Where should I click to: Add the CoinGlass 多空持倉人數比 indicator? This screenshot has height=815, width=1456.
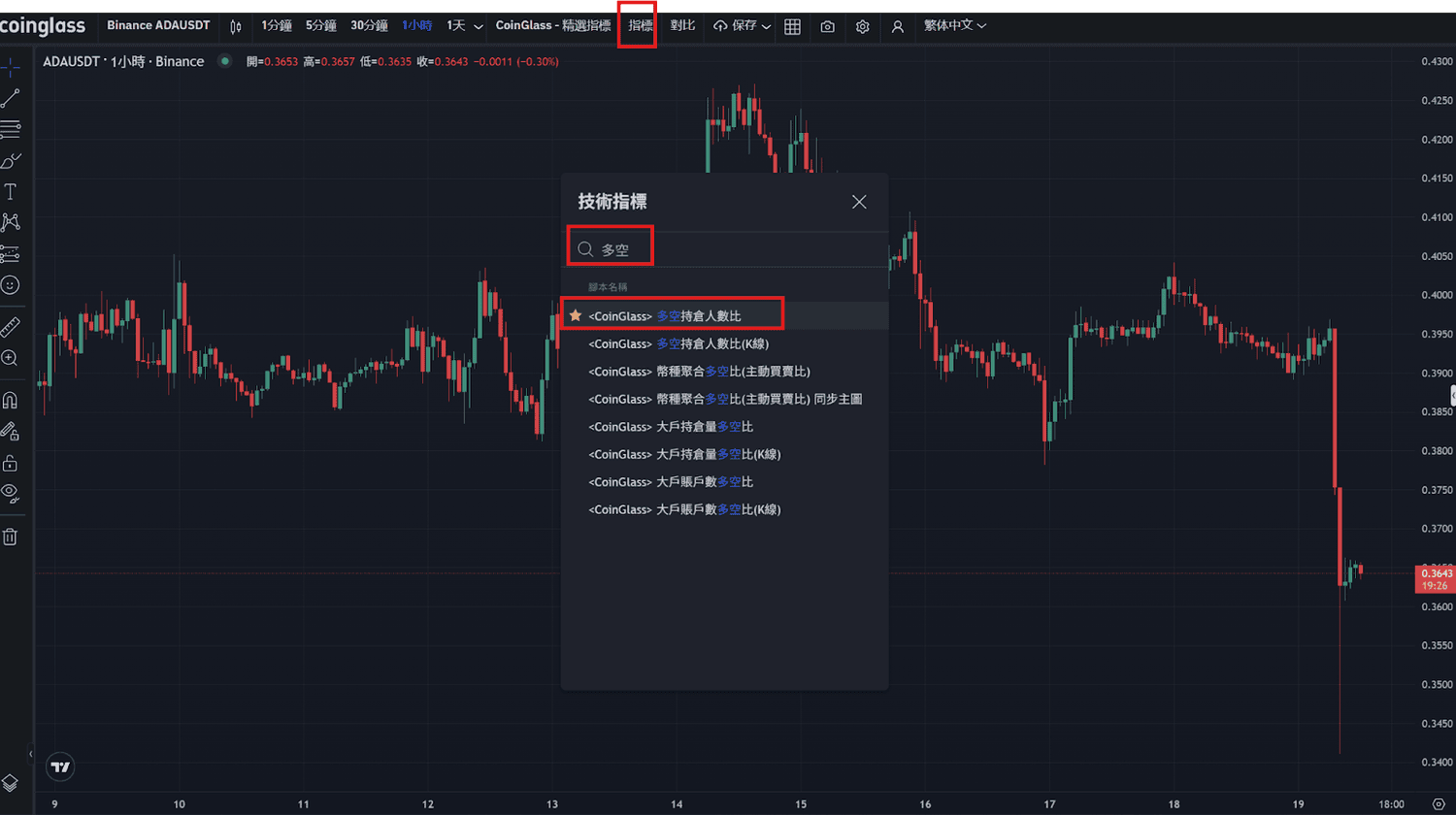pos(725,315)
